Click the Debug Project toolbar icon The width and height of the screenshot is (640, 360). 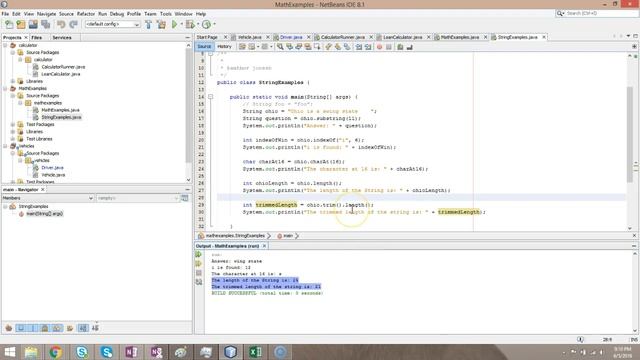tap(190, 24)
